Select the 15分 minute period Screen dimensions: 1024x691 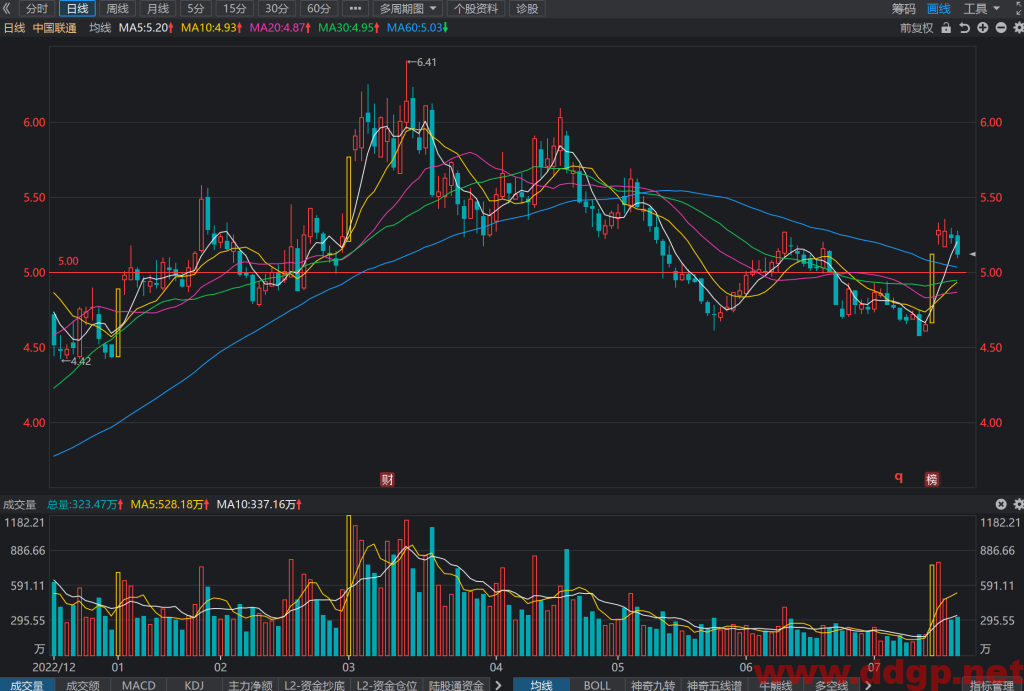click(x=235, y=8)
